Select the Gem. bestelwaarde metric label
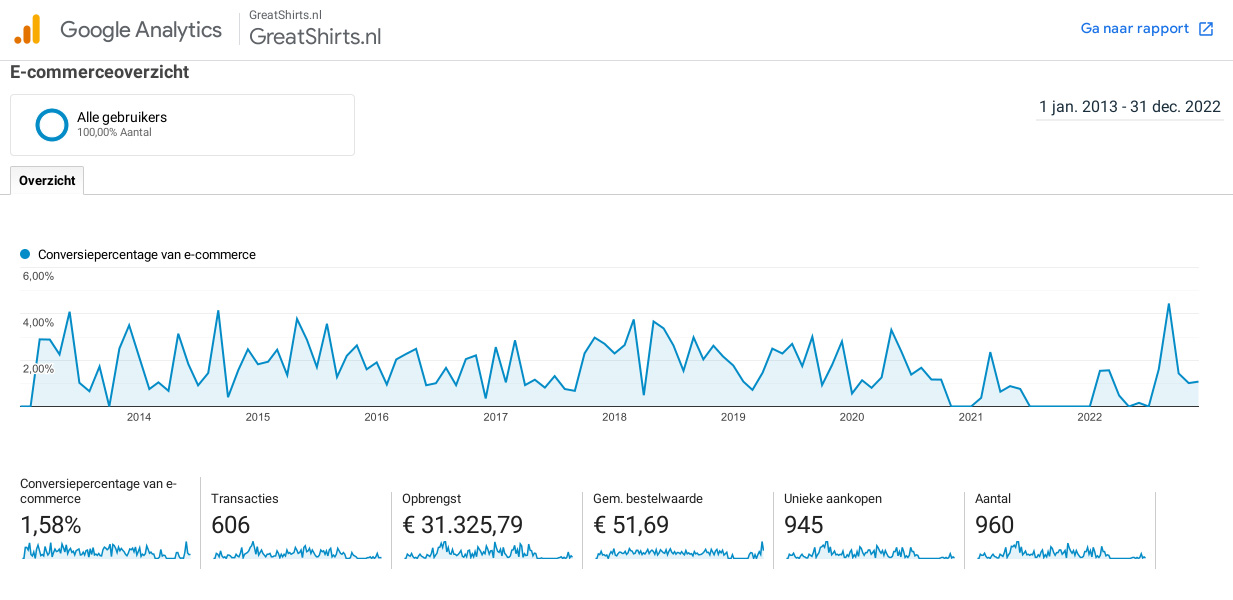The width and height of the screenshot is (1233, 600). tap(648, 498)
